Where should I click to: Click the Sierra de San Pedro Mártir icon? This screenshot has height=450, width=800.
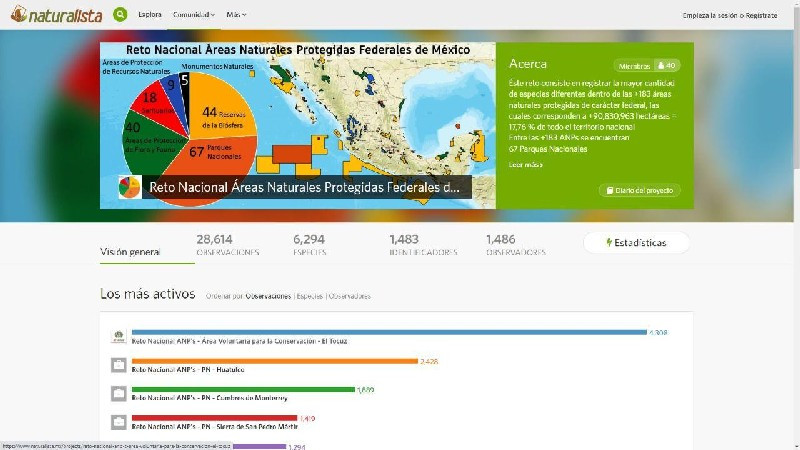pyautogui.click(x=118, y=422)
